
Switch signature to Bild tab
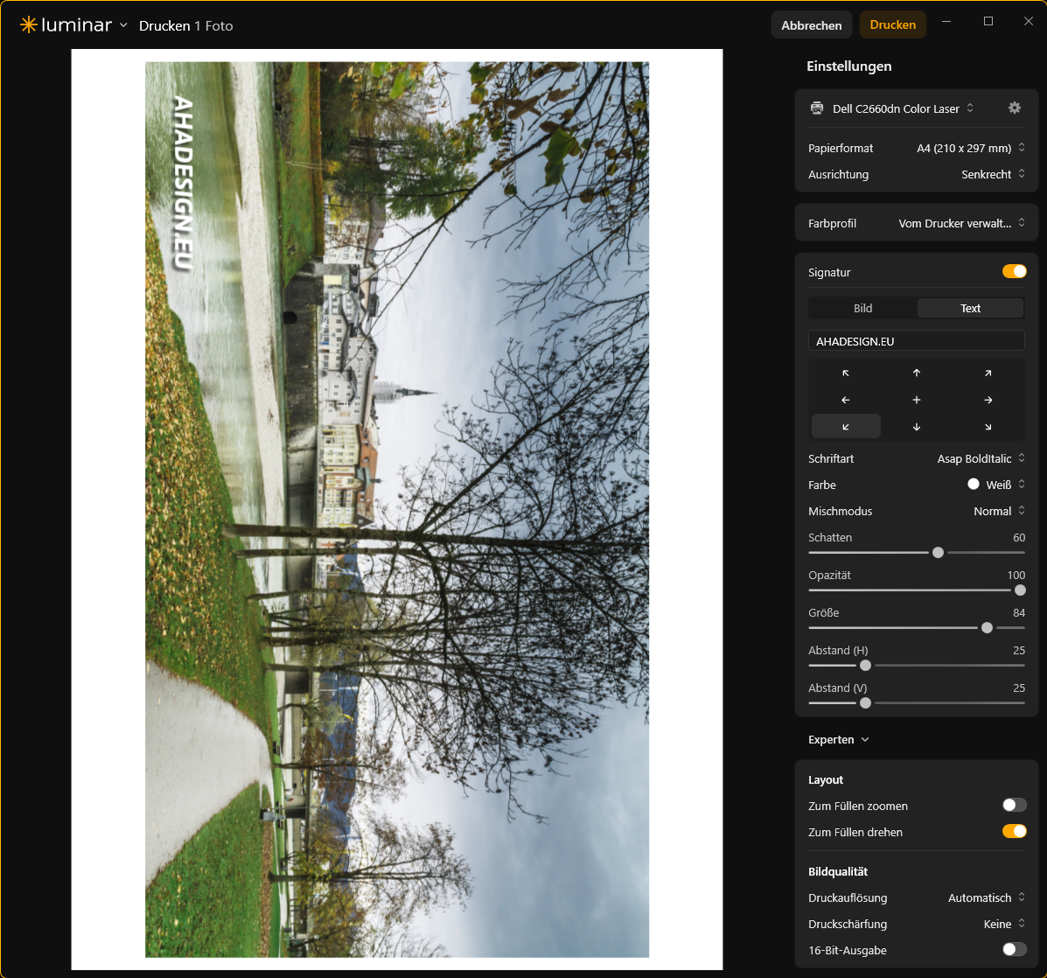(x=863, y=308)
